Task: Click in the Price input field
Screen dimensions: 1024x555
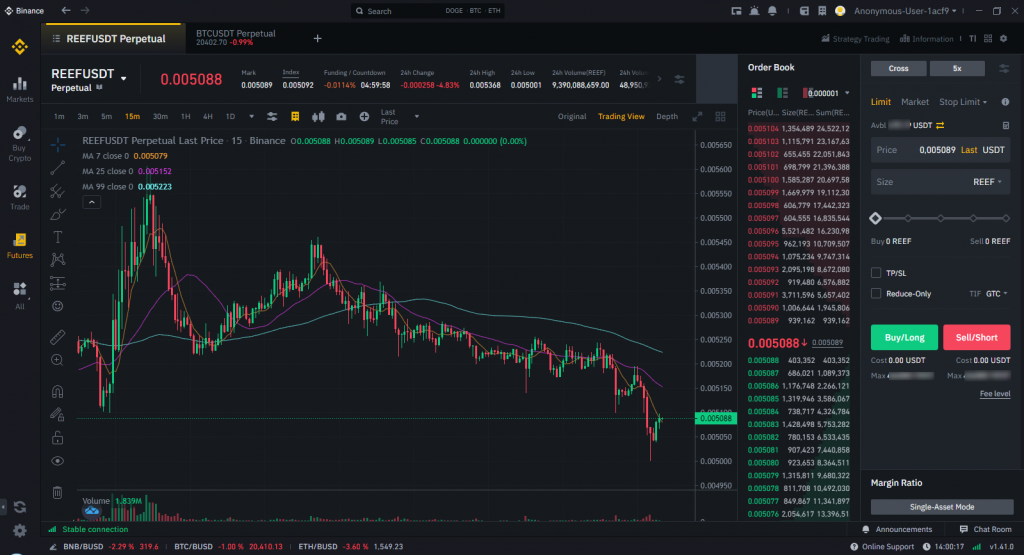Action: 940,150
